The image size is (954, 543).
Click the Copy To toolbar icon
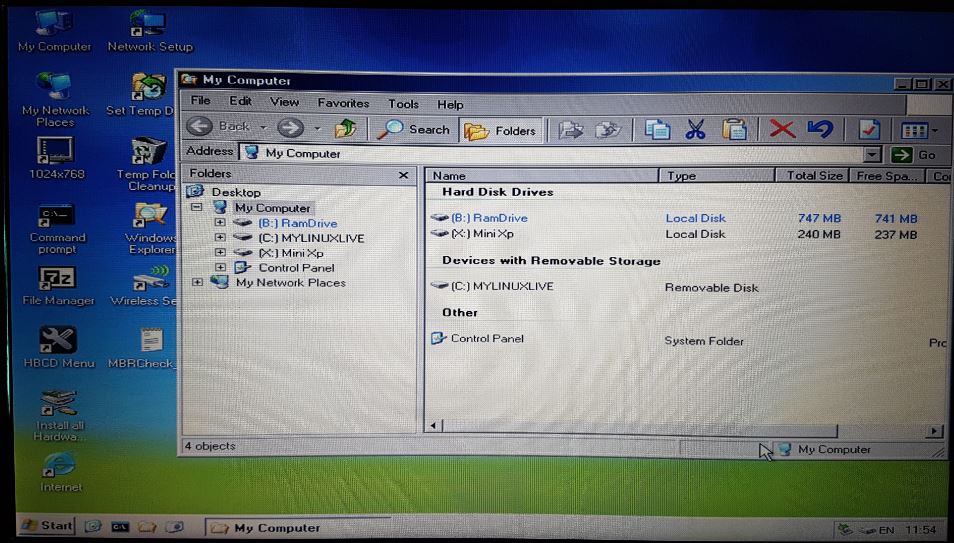click(x=608, y=130)
